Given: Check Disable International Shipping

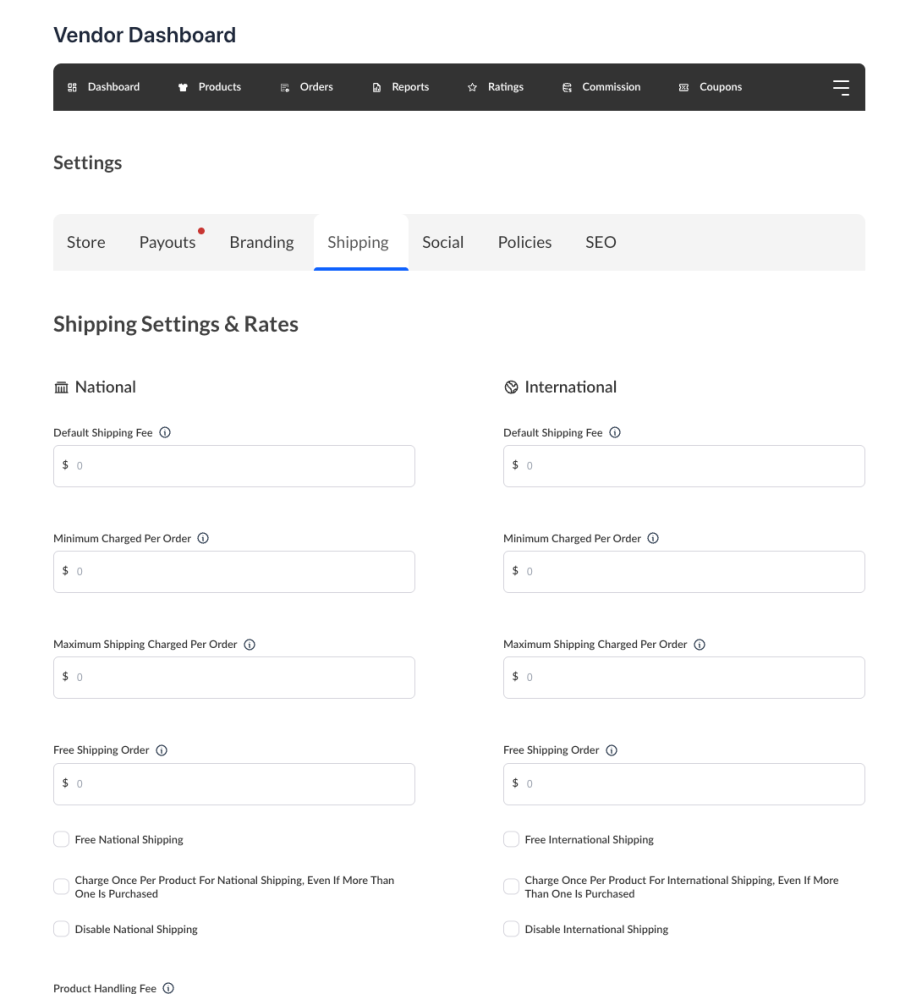Looking at the screenshot, I should coord(511,929).
